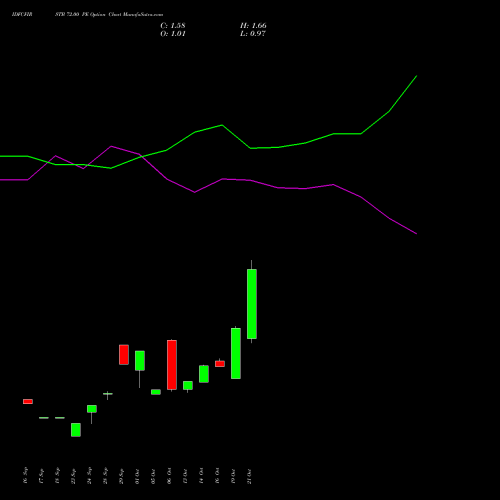Click the small red candlestick for 16 Oct
The height and width of the screenshot is (500, 500).
click(220, 364)
